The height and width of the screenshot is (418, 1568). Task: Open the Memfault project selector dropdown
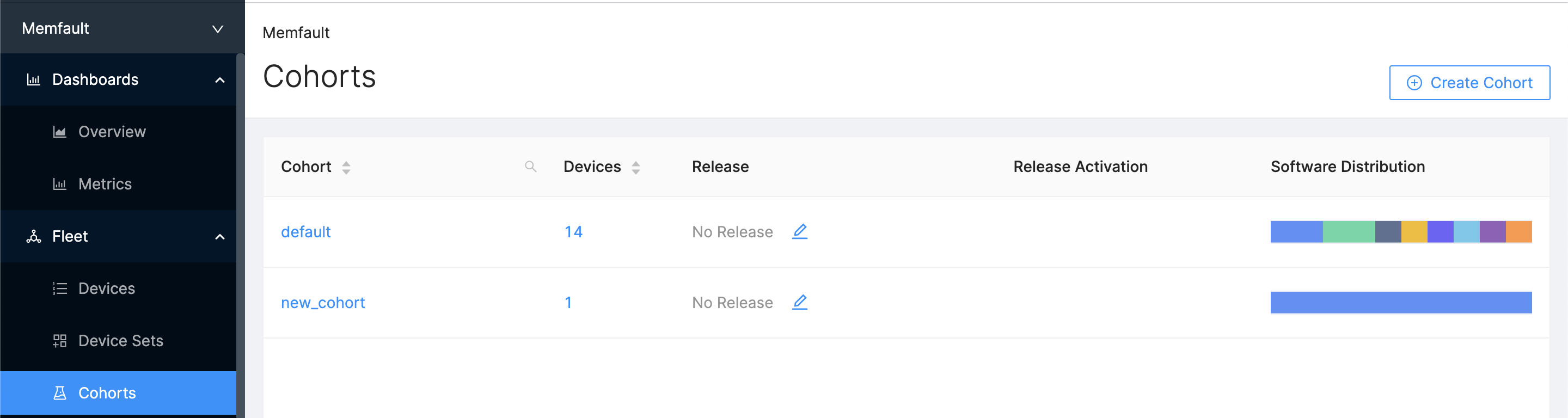point(122,28)
